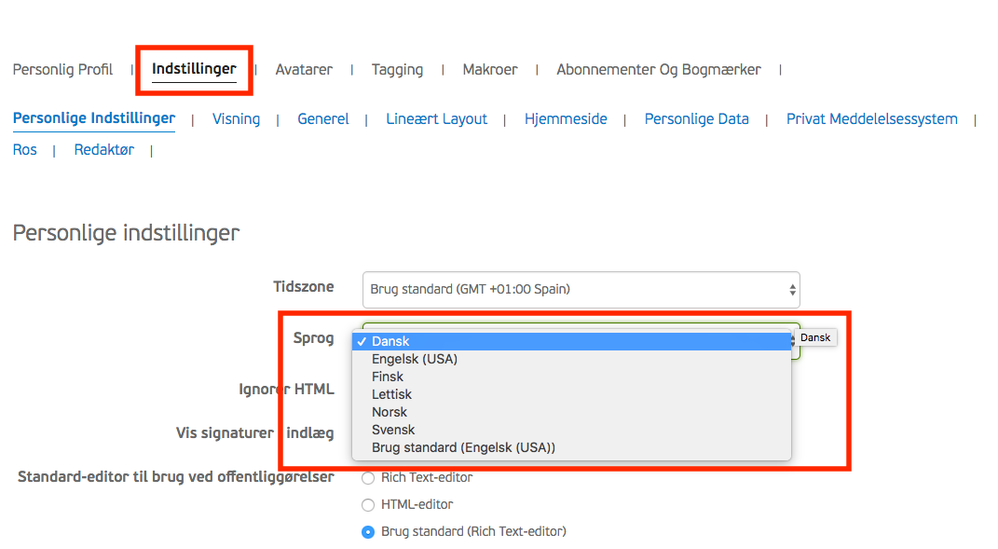The width and height of the screenshot is (998, 549).
Task: Open the Personlig Profil tab
Action: click(x=62, y=70)
